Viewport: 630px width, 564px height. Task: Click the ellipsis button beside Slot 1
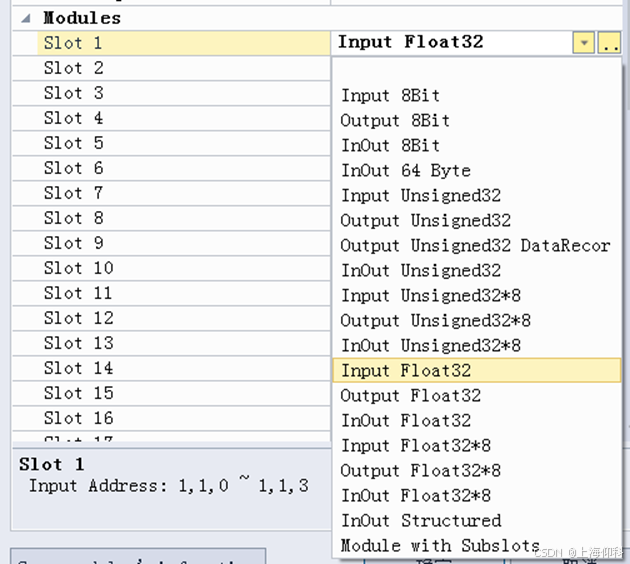pos(609,43)
